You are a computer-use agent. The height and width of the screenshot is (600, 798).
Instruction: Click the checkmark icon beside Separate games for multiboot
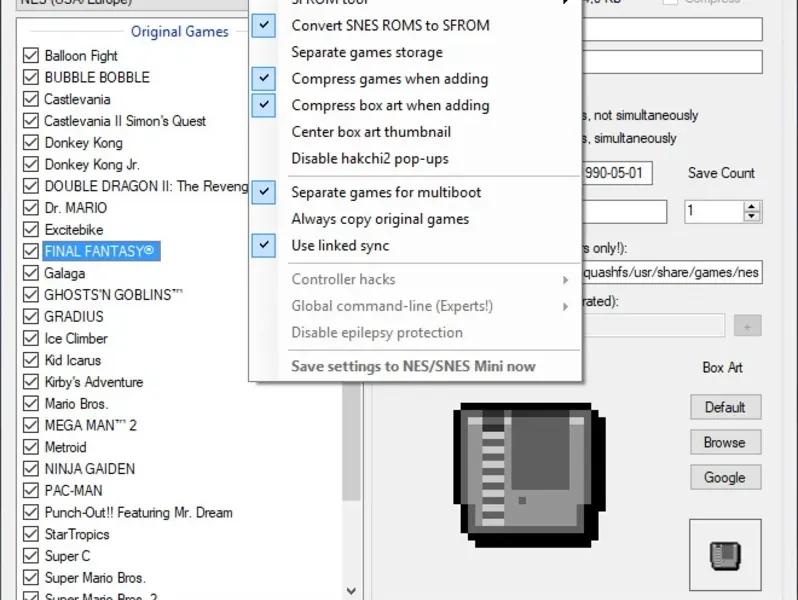coord(264,192)
